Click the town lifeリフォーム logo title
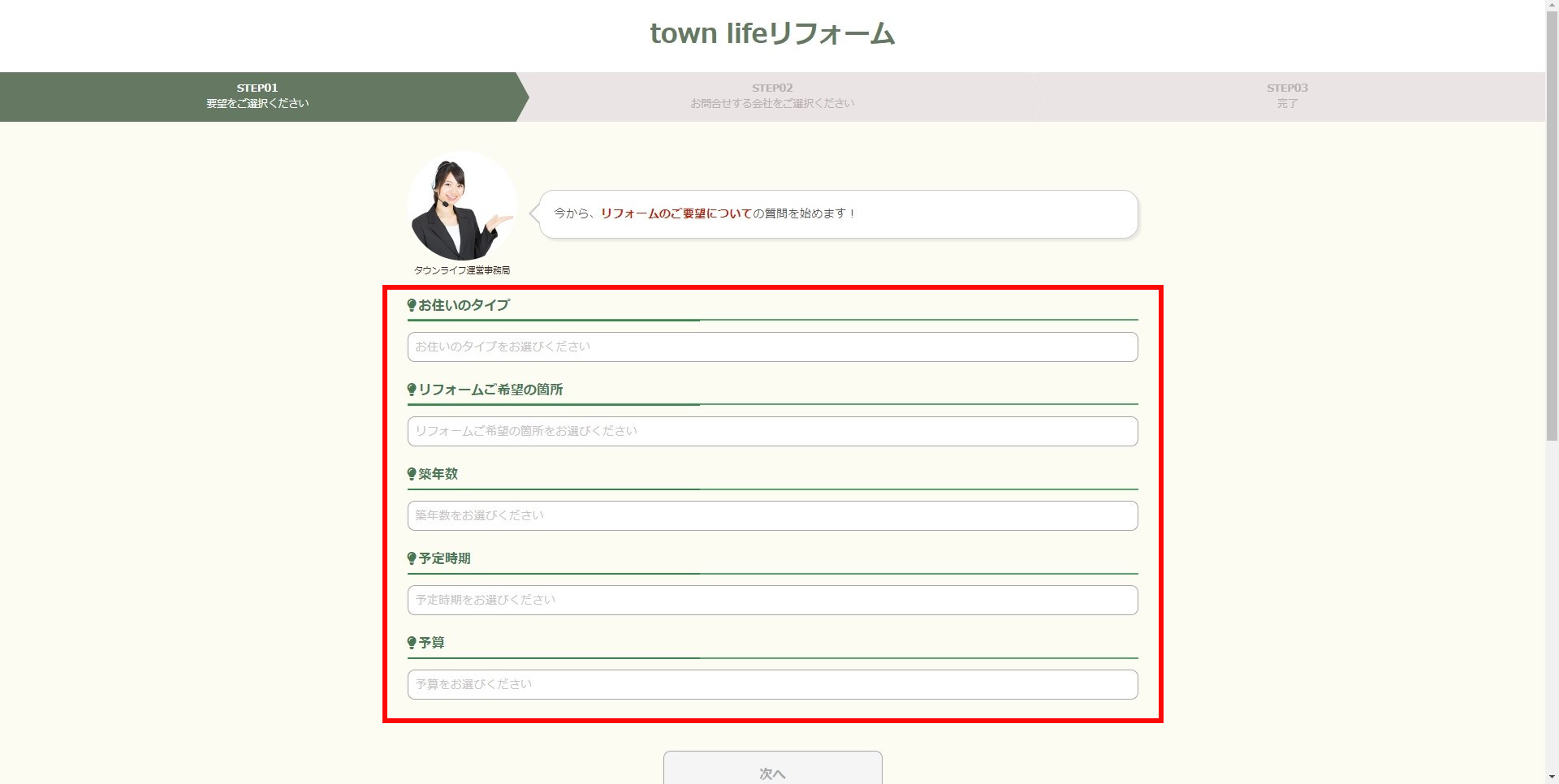The image size is (1559, 784). 772,33
